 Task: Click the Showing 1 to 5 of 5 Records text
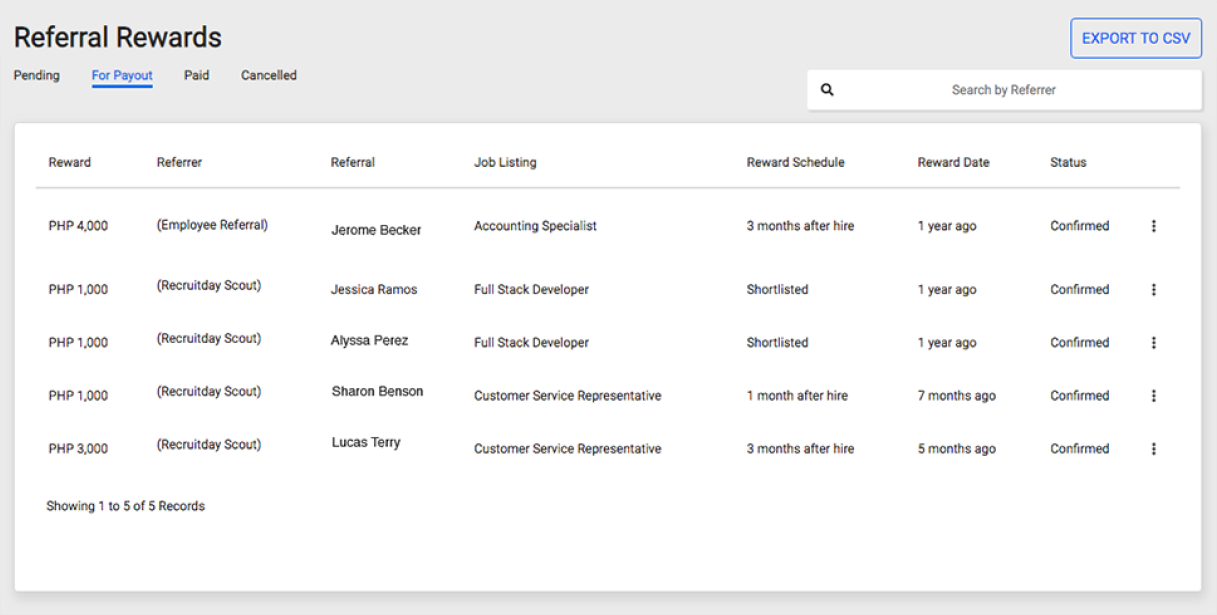click(x=125, y=506)
